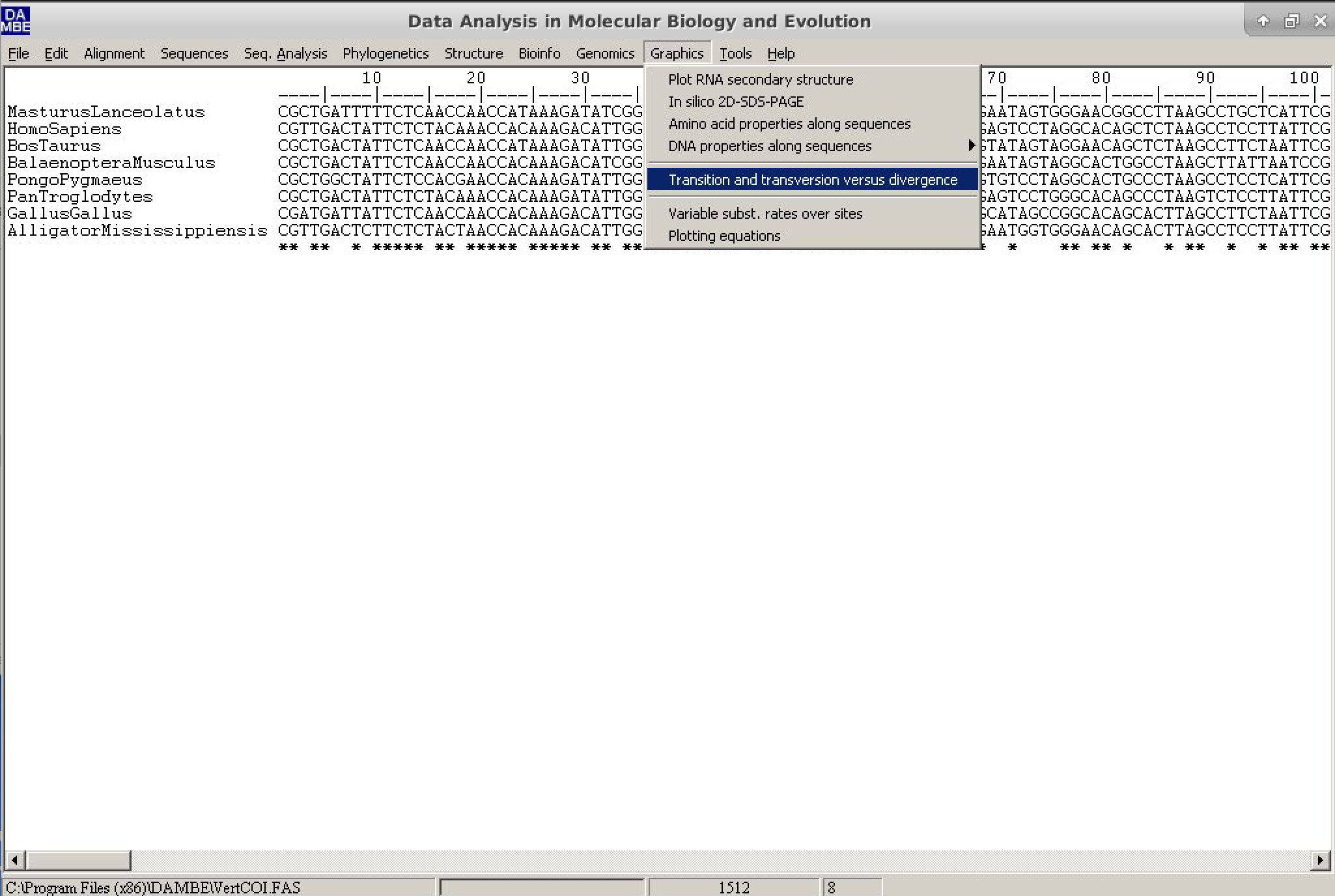Screen dimensions: 1335x896
Task: Choose Variable subst. rates over sites
Action: (x=765, y=214)
